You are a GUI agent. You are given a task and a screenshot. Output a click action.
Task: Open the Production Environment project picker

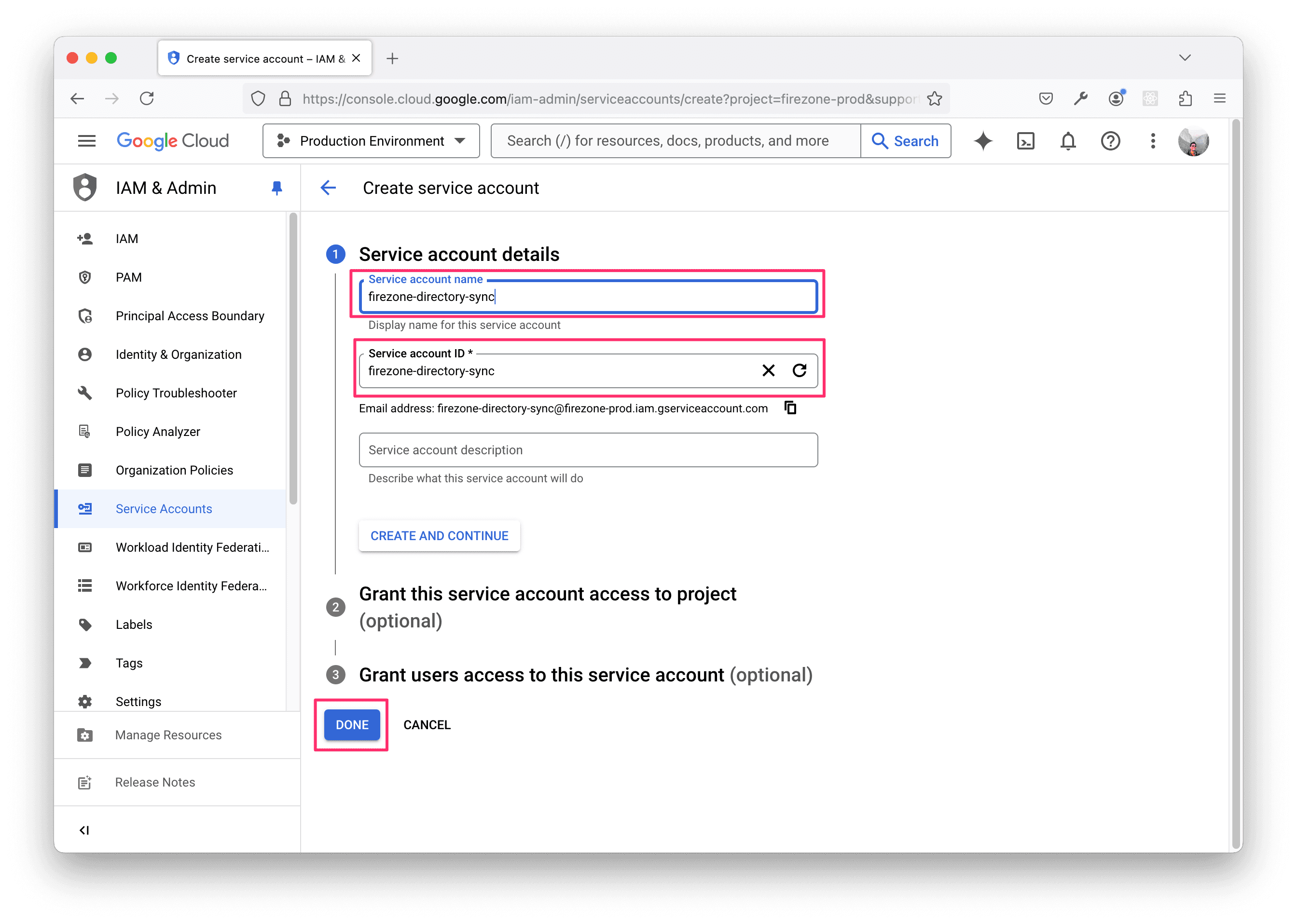coord(371,141)
